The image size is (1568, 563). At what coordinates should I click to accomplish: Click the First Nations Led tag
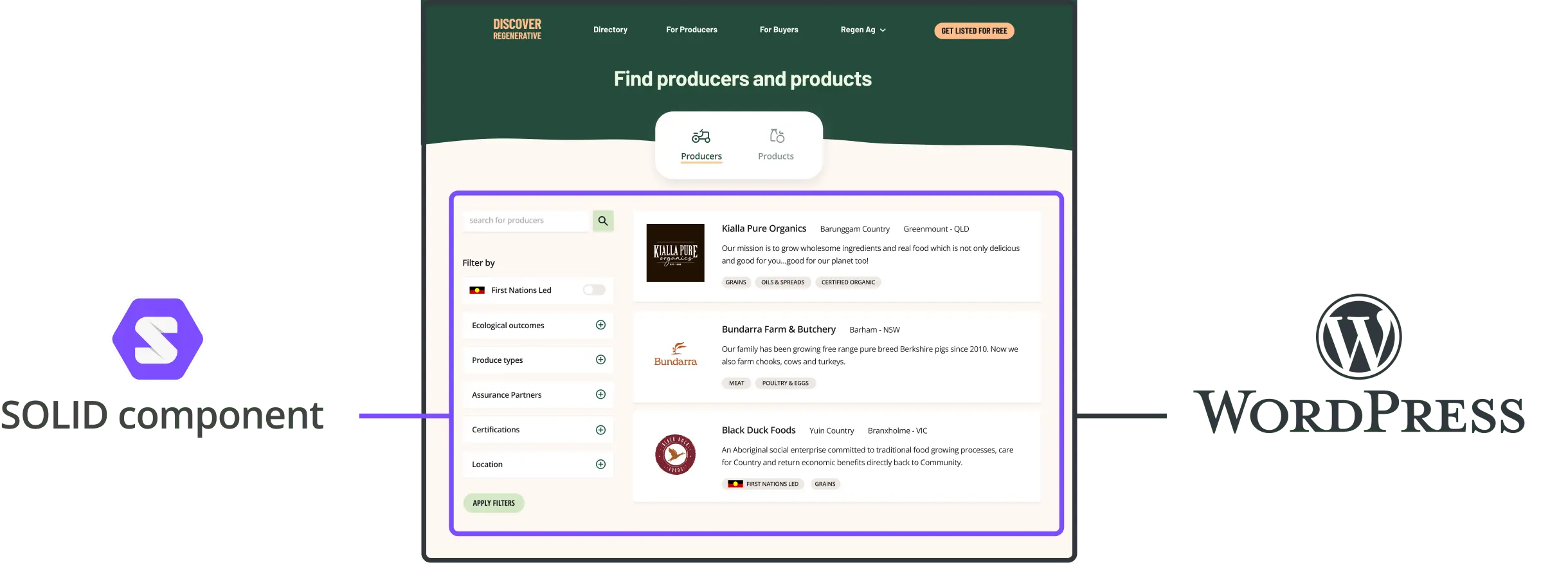pos(763,485)
